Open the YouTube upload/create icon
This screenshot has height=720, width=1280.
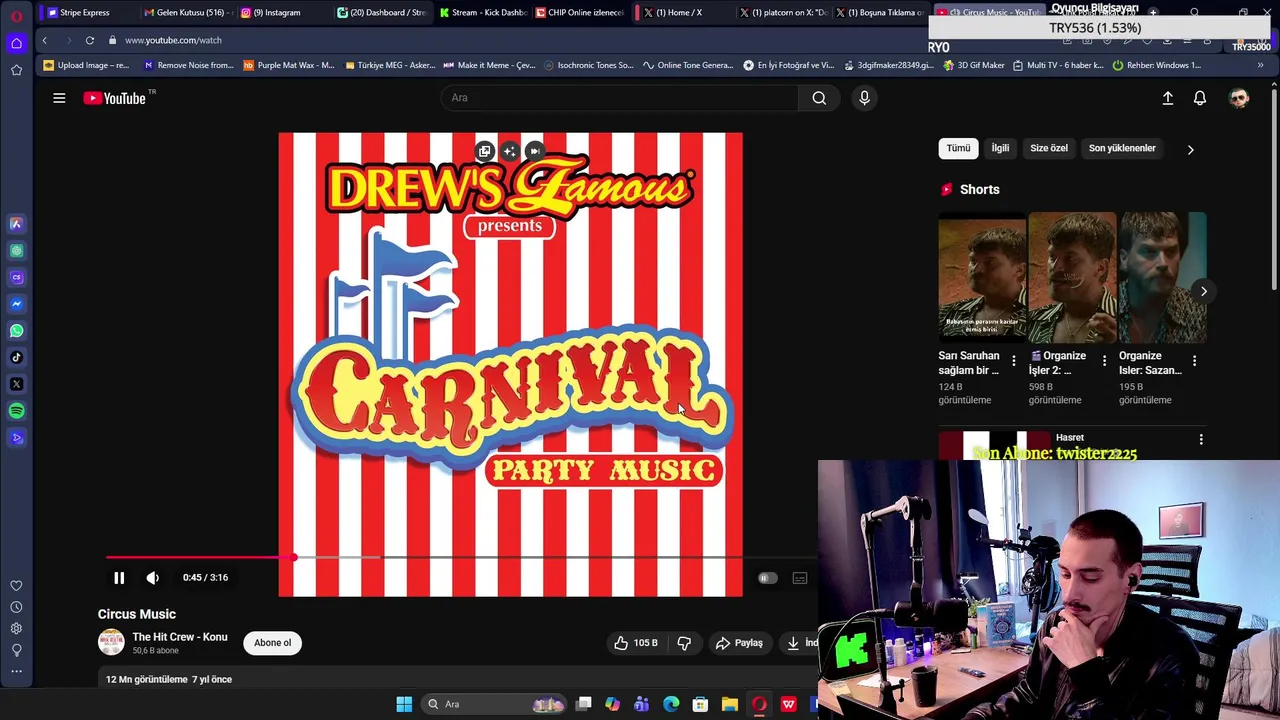click(x=1167, y=98)
